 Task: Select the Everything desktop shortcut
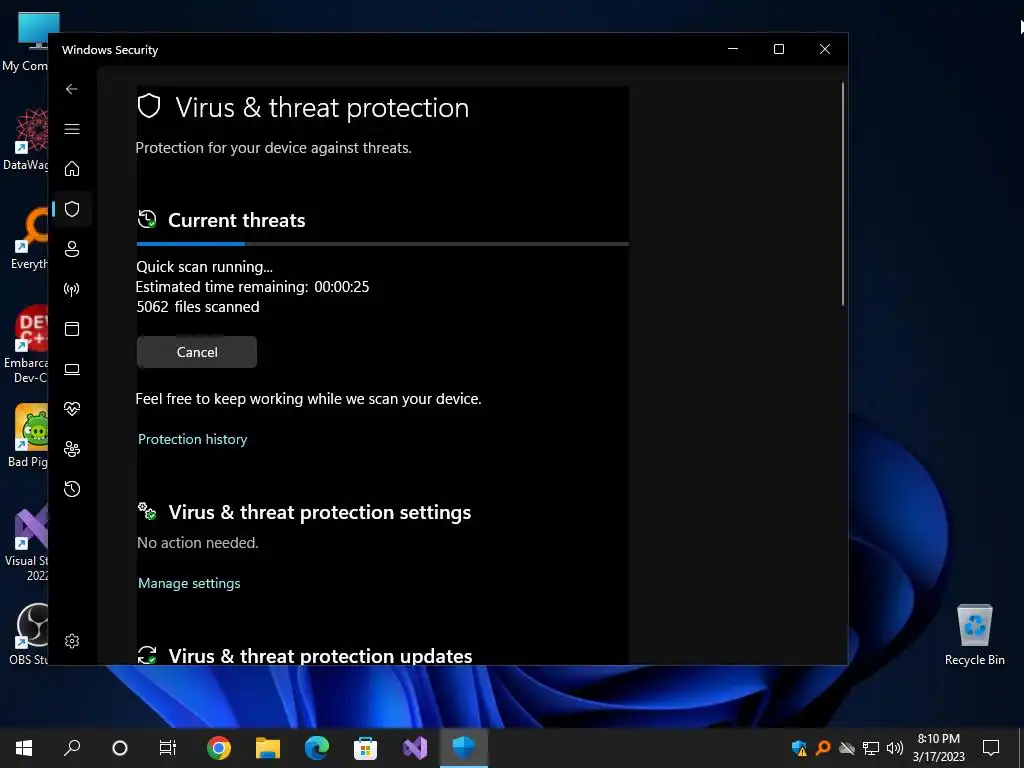[27, 238]
